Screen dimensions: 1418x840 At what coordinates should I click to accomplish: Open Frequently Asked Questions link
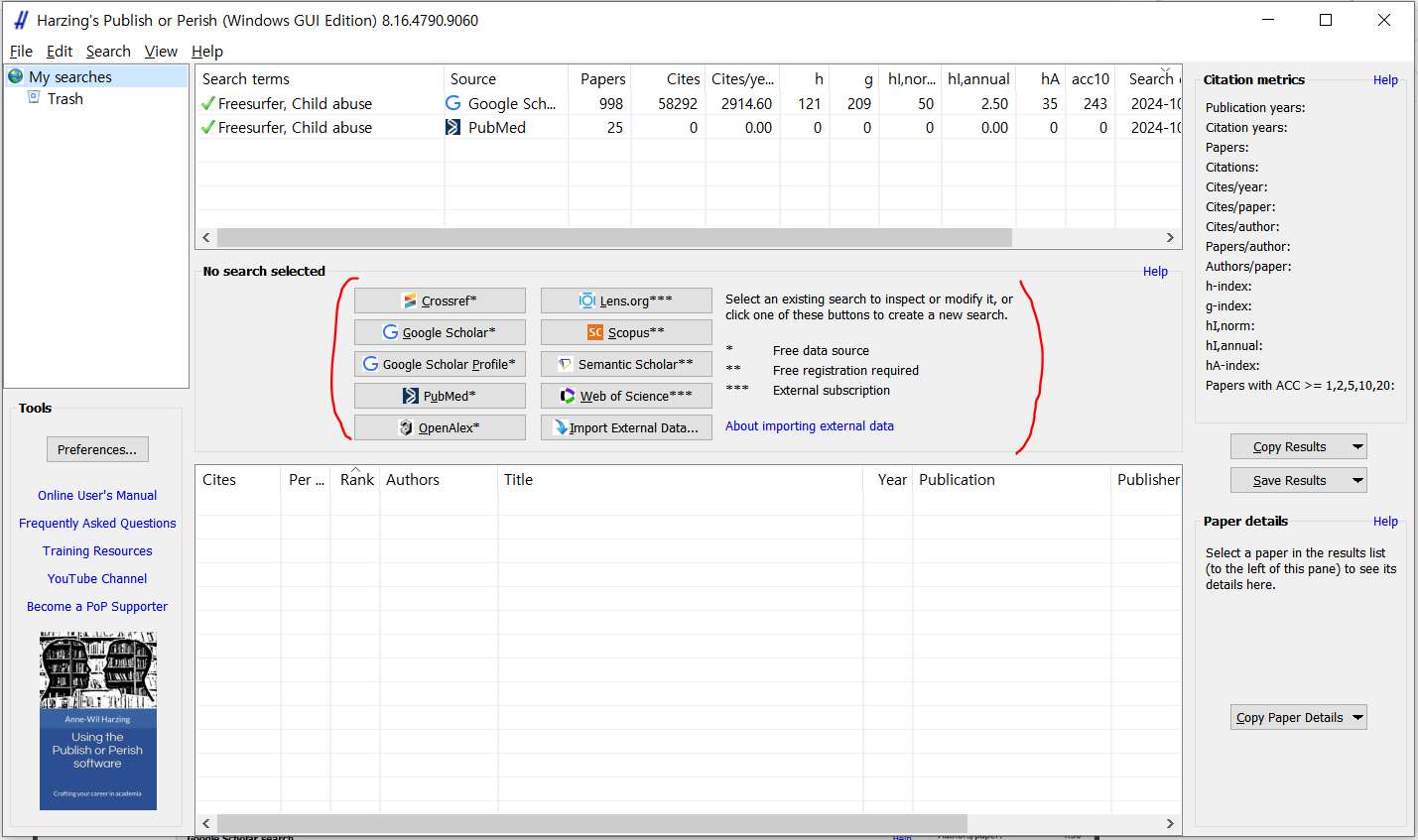coord(97,523)
